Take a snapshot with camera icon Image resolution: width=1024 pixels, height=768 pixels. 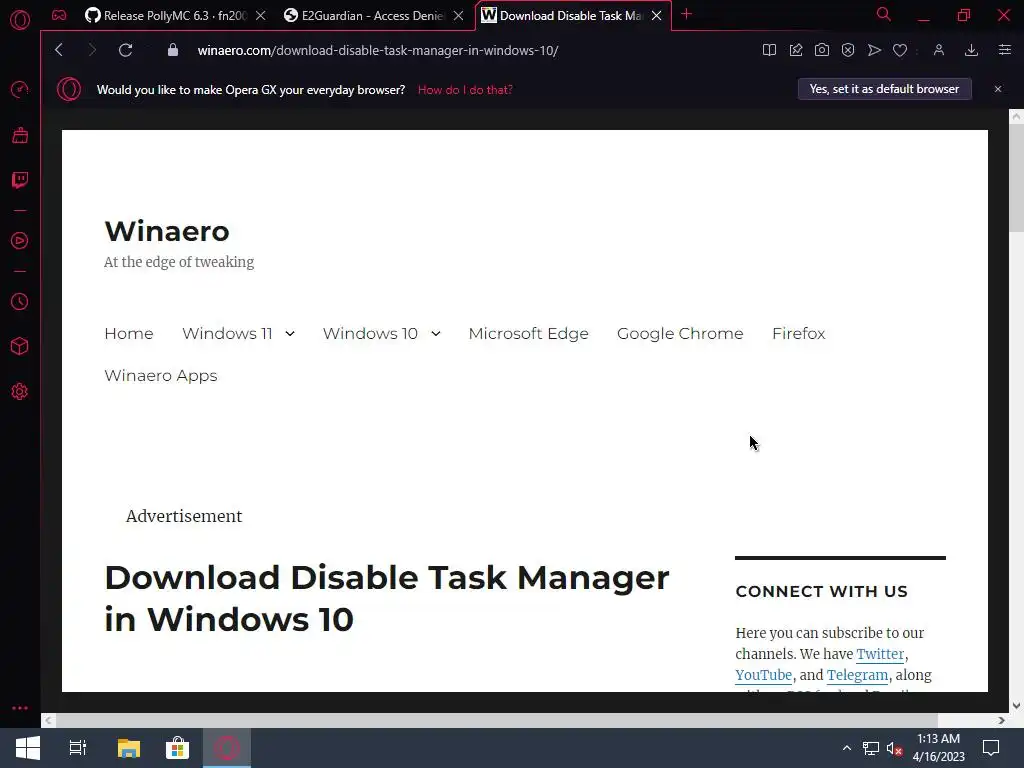822,50
